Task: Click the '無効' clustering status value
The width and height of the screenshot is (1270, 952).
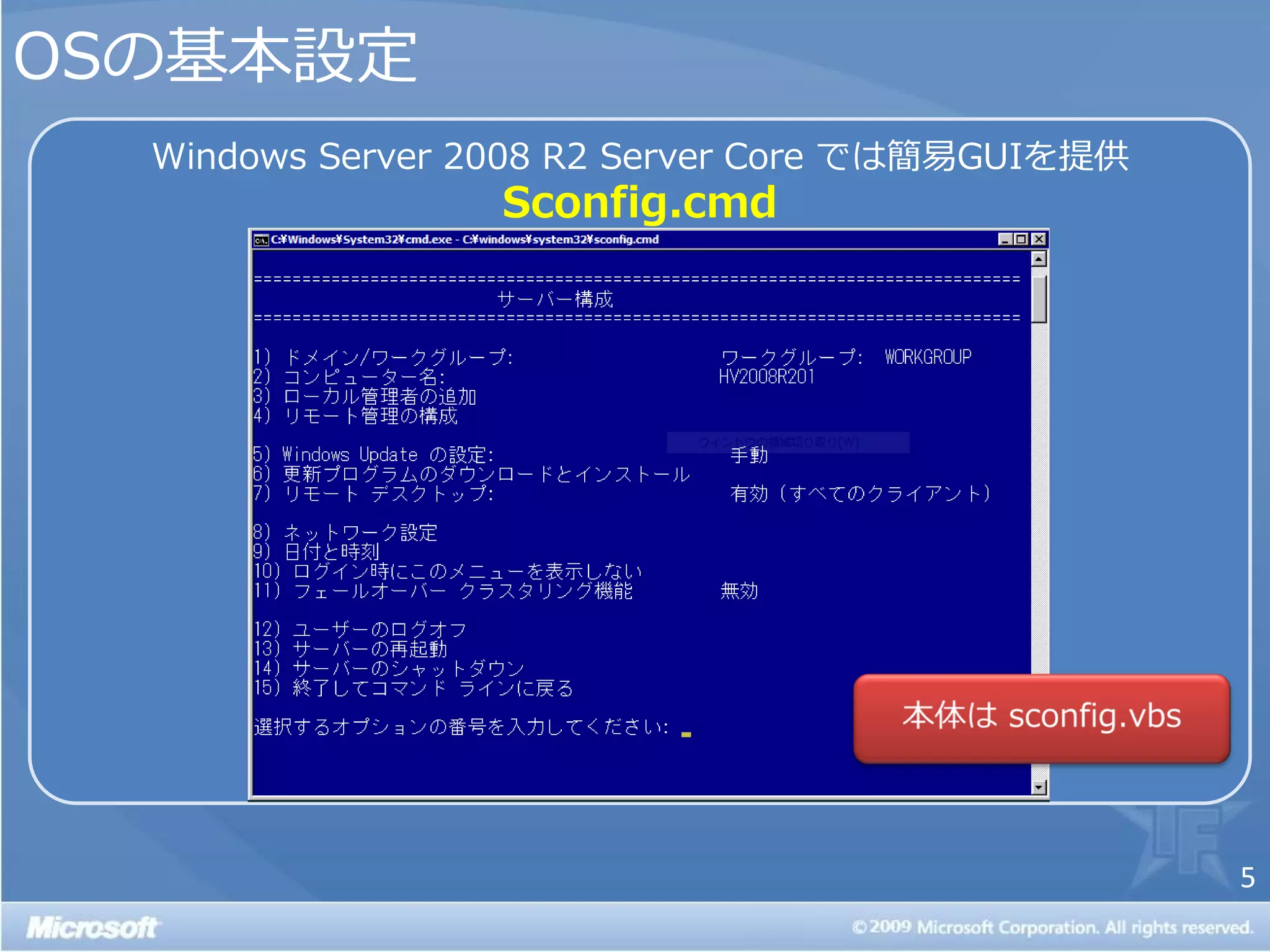Action: point(739,591)
